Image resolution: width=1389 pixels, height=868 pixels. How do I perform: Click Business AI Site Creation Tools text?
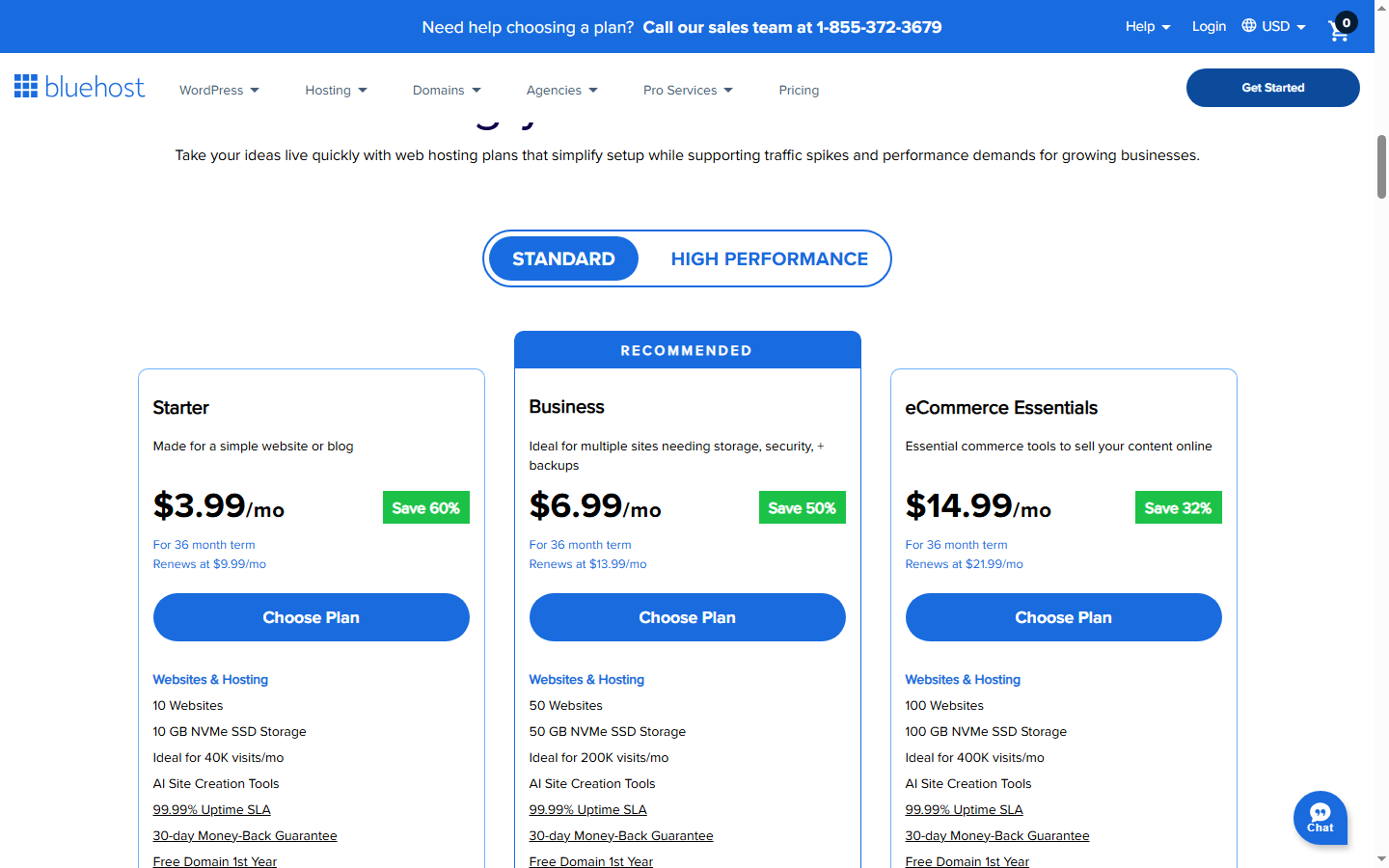(592, 784)
